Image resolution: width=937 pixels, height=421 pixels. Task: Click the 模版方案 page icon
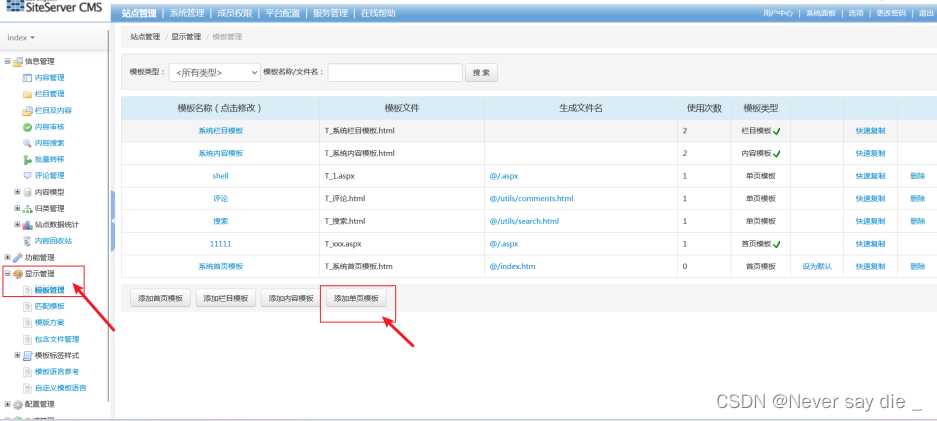[27, 323]
